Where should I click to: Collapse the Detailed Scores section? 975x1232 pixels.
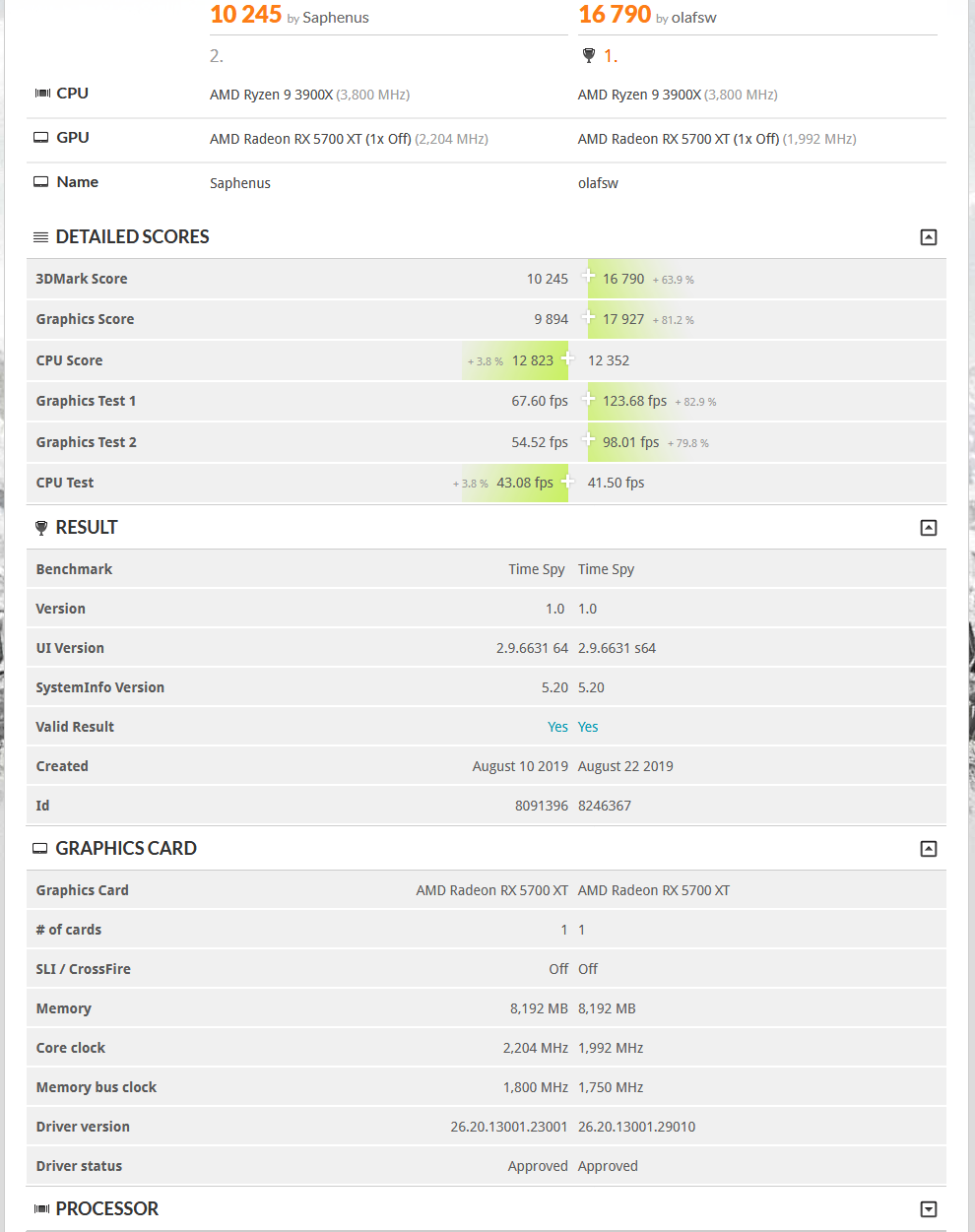928,237
